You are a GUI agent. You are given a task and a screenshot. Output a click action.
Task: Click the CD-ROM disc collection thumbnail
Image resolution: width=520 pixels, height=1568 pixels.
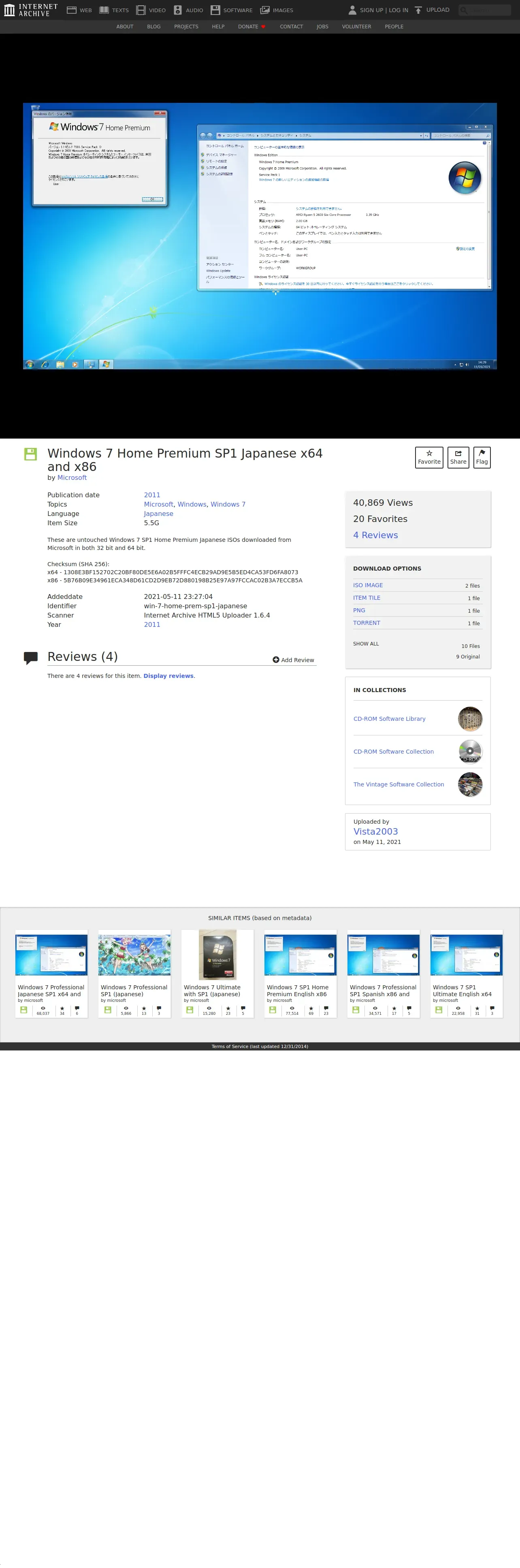[x=470, y=752]
